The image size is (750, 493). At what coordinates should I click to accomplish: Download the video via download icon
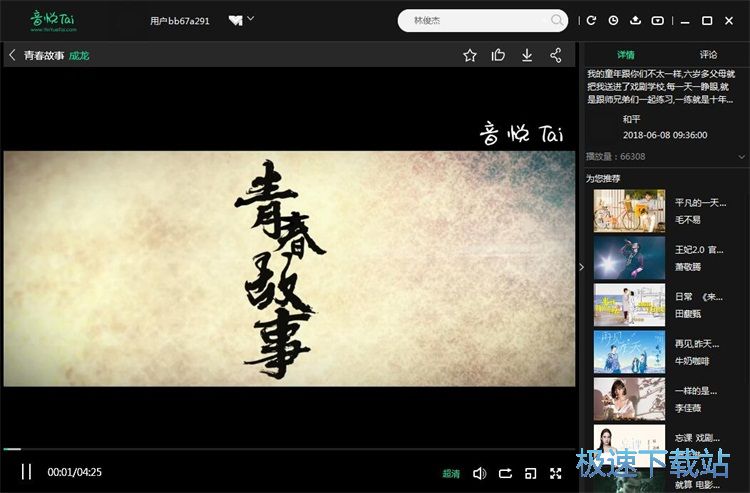click(527, 55)
